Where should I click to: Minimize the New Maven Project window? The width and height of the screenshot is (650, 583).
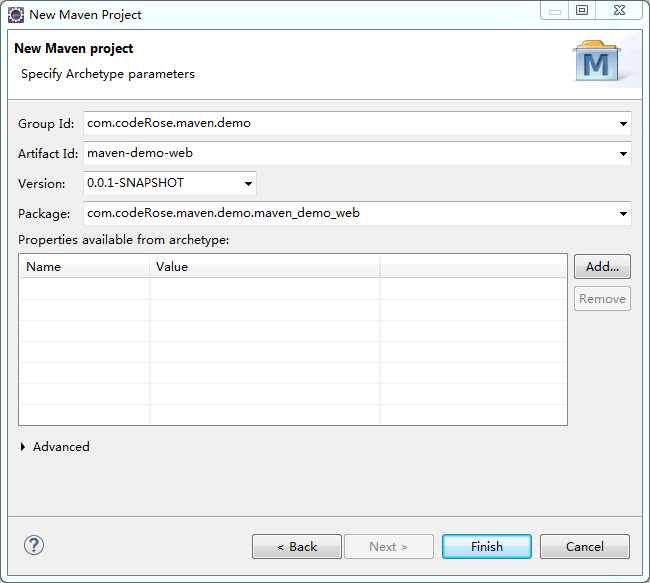[555, 10]
